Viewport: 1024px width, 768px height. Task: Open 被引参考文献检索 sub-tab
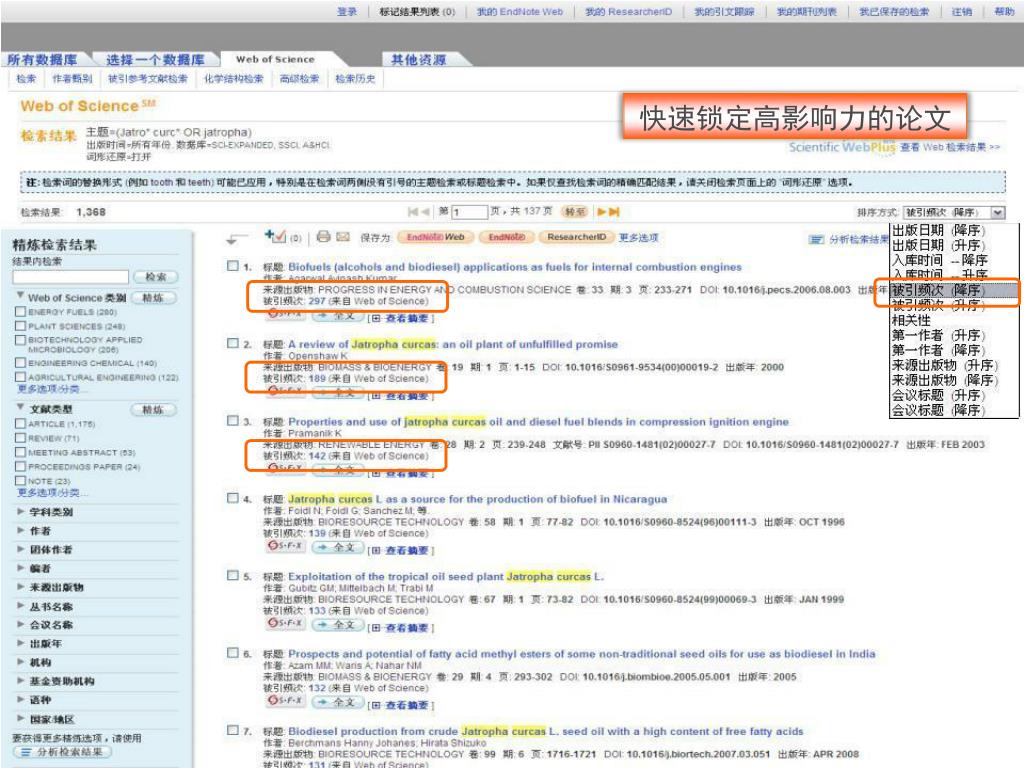(x=148, y=78)
